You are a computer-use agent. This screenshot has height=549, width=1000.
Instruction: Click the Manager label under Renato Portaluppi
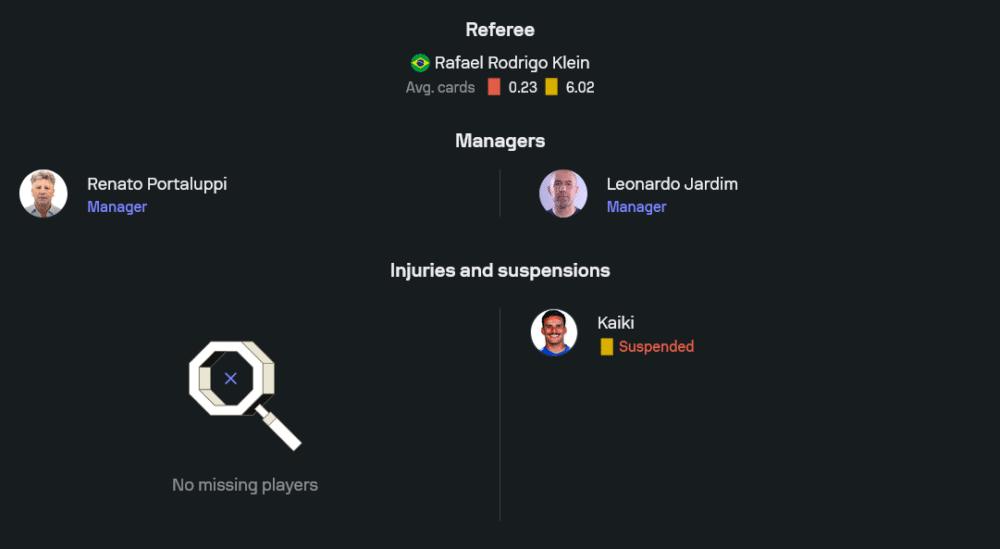tap(117, 207)
